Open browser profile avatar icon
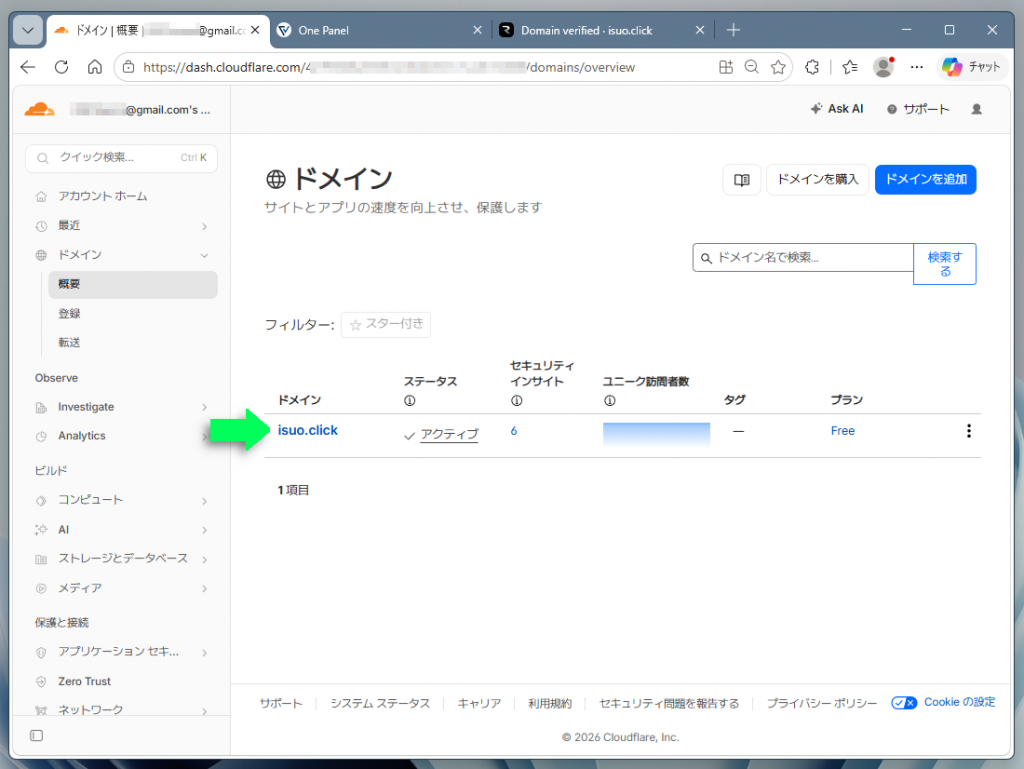 [x=884, y=67]
